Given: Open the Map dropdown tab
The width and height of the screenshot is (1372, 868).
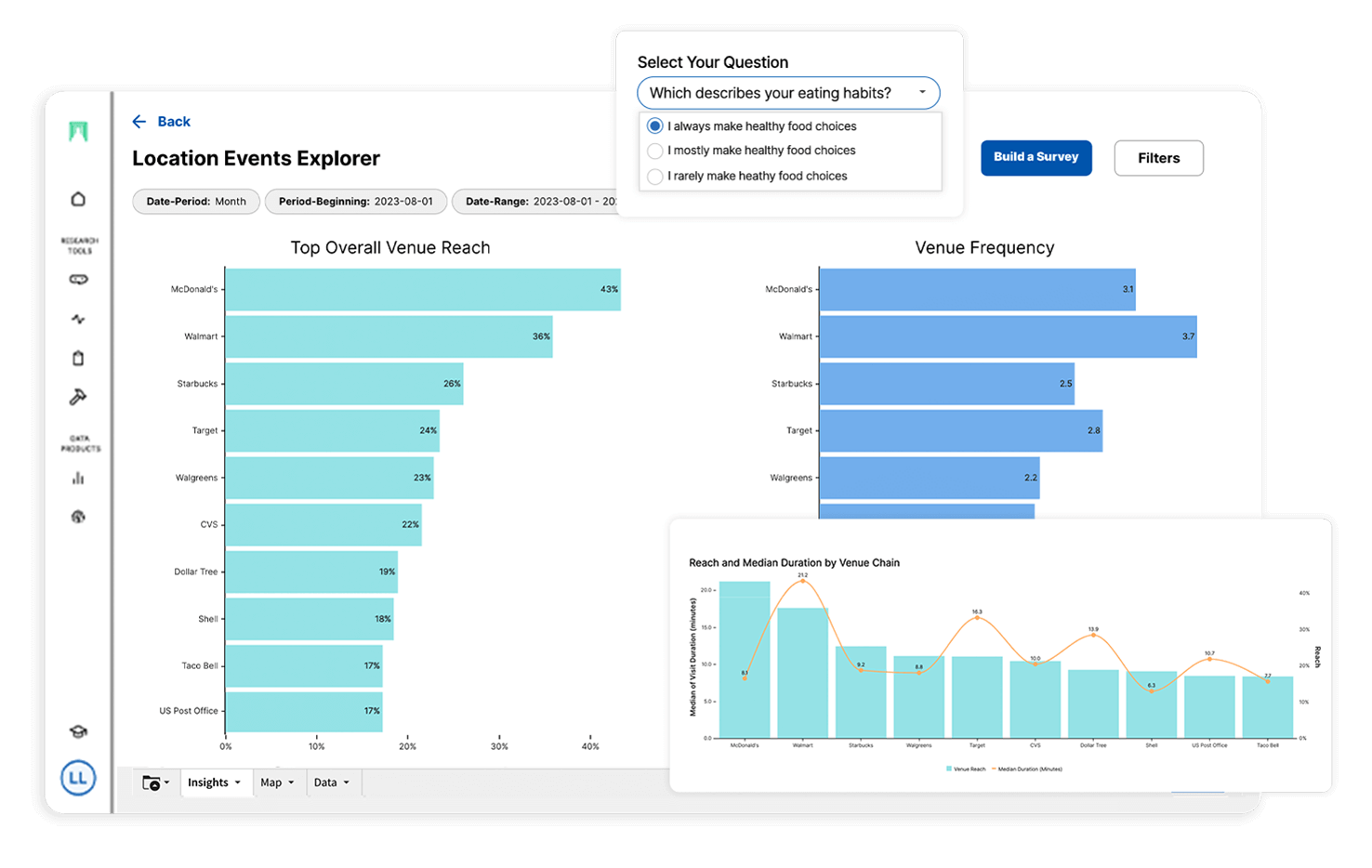Looking at the screenshot, I should pyautogui.click(x=277, y=783).
